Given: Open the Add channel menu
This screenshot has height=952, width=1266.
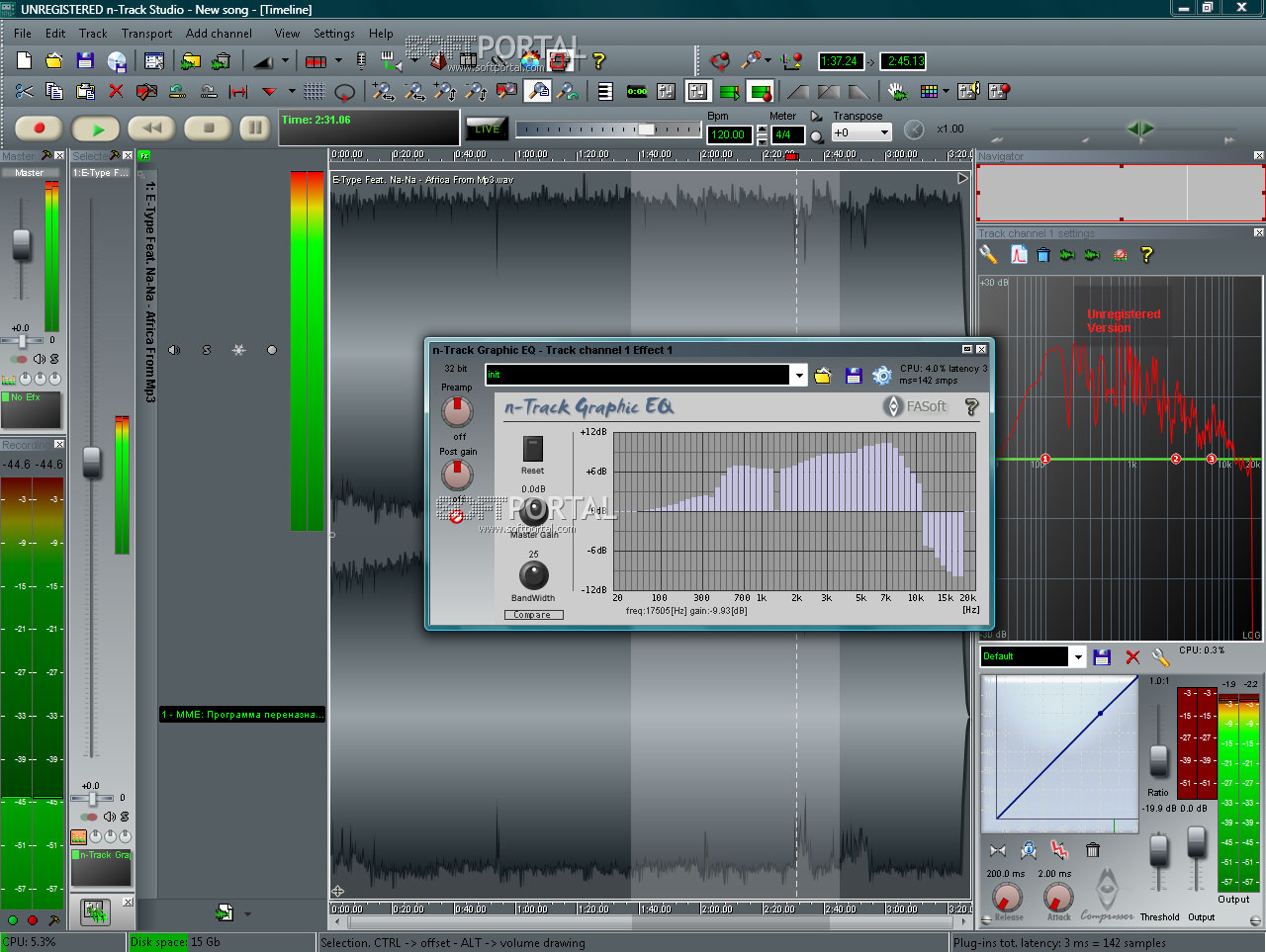Looking at the screenshot, I should tap(219, 34).
